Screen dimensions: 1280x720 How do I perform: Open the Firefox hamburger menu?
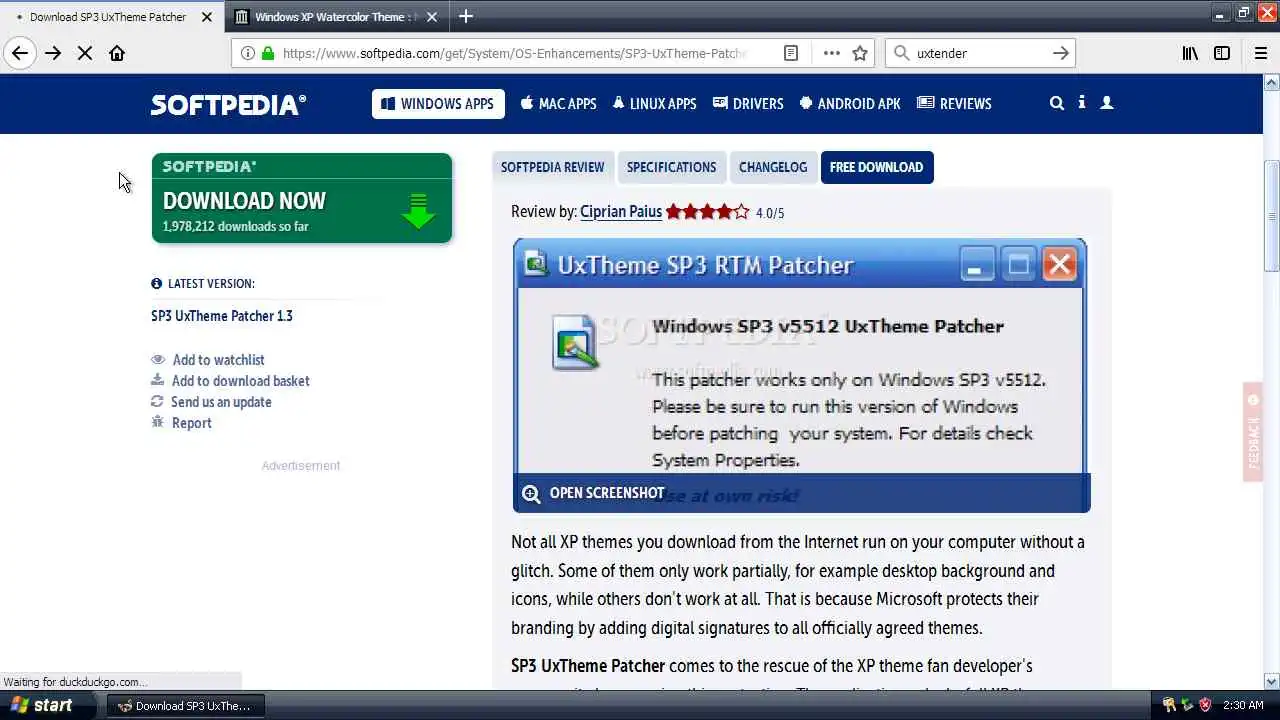coord(1261,53)
